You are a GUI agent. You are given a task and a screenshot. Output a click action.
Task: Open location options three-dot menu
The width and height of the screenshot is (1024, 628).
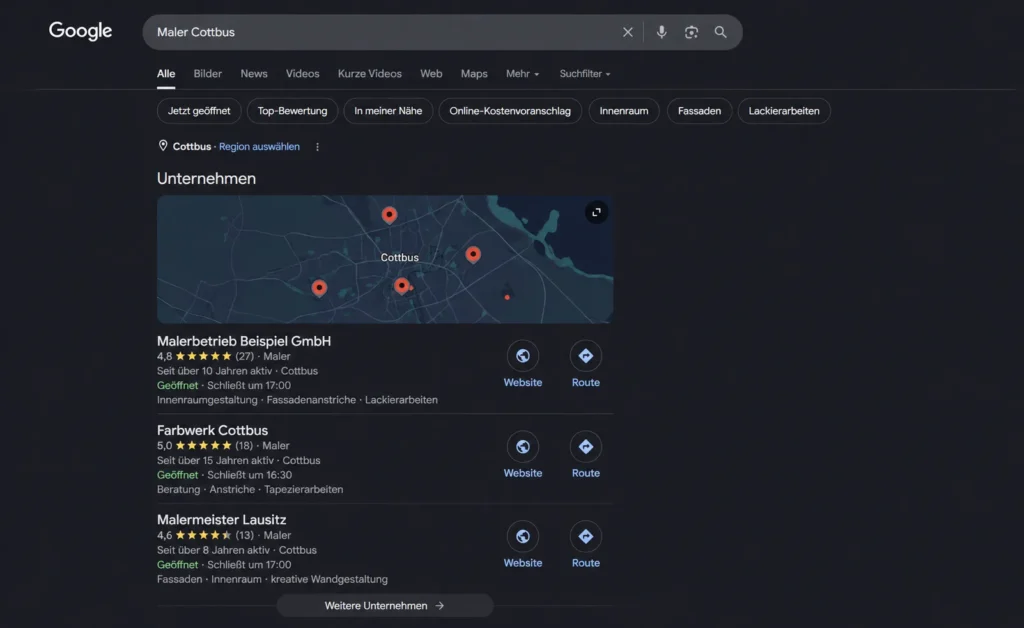click(317, 147)
